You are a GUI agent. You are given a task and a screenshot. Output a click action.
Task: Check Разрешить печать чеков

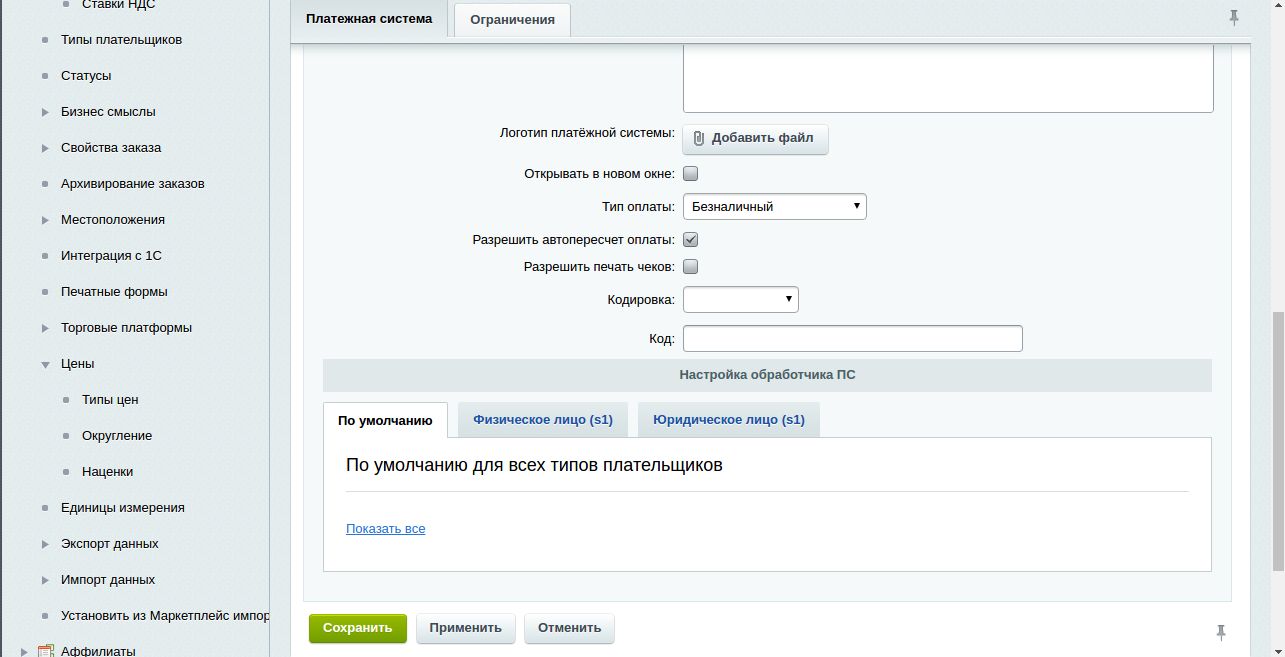pyautogui.click(x=690, y=267)
